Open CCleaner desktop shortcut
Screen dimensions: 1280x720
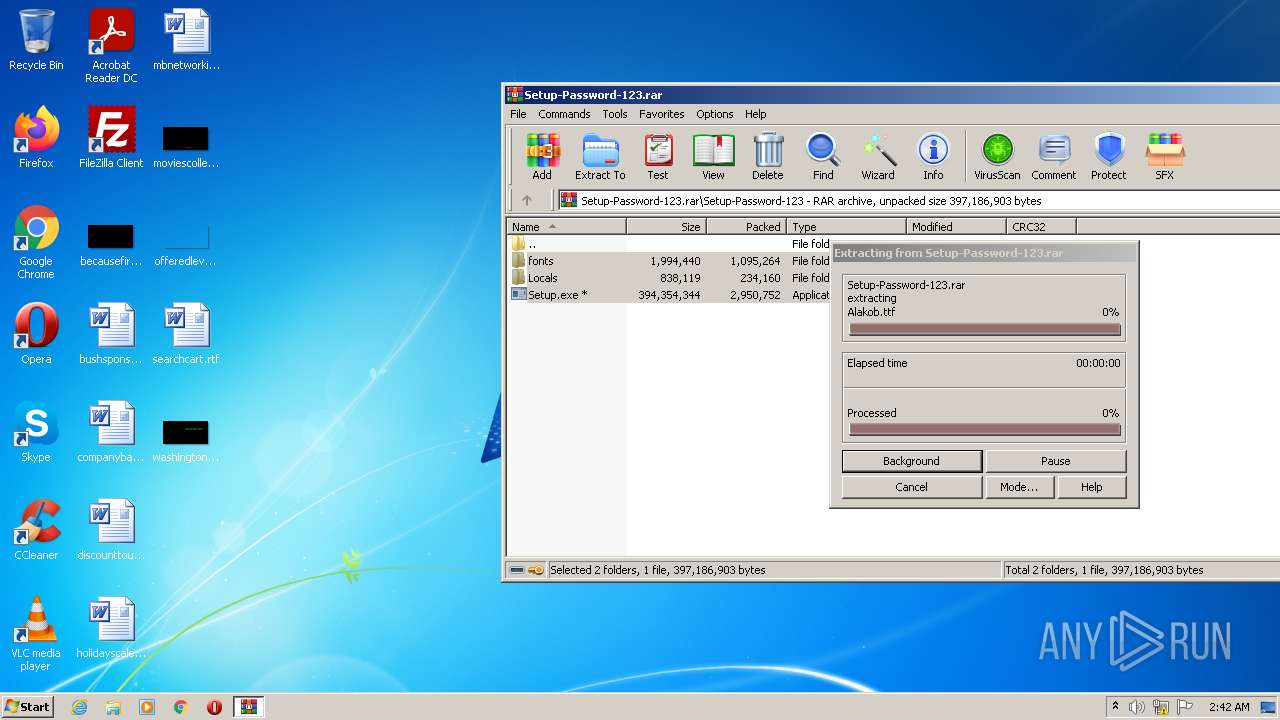click(x=36, y=530)
